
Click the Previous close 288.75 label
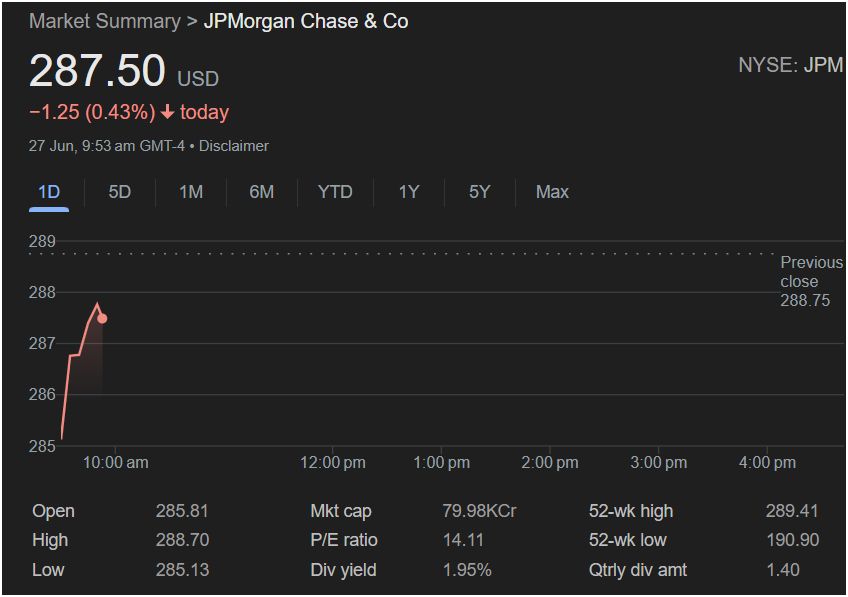click(810, 281)
